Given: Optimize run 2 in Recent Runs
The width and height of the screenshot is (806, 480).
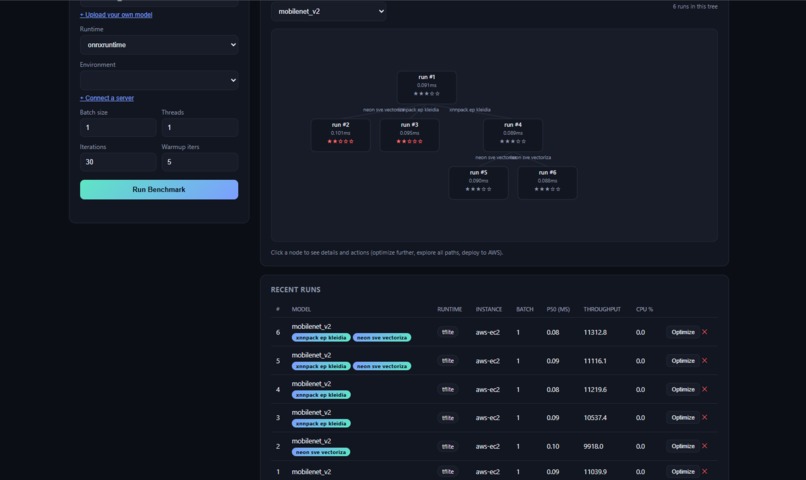Looking at the screenshot, I should tap(683, 446).
